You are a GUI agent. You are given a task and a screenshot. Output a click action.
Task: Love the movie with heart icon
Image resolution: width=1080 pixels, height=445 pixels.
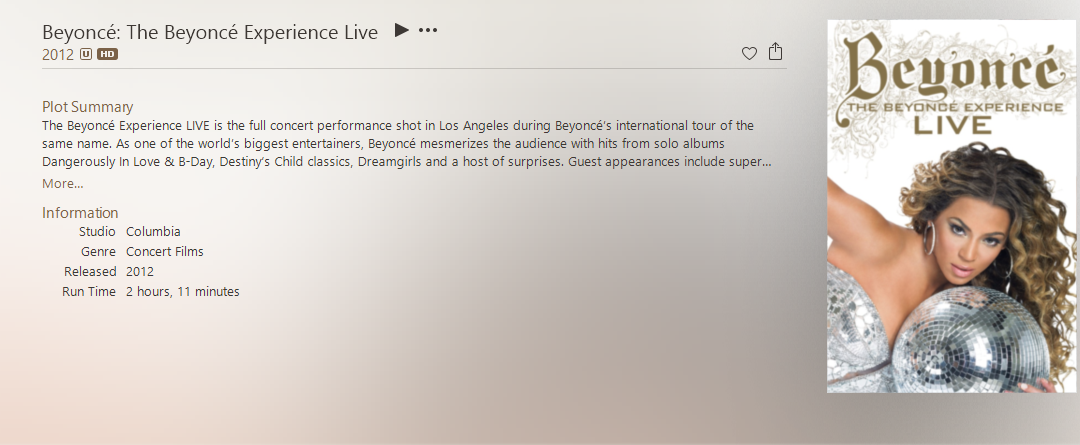[x=749, y=53]
